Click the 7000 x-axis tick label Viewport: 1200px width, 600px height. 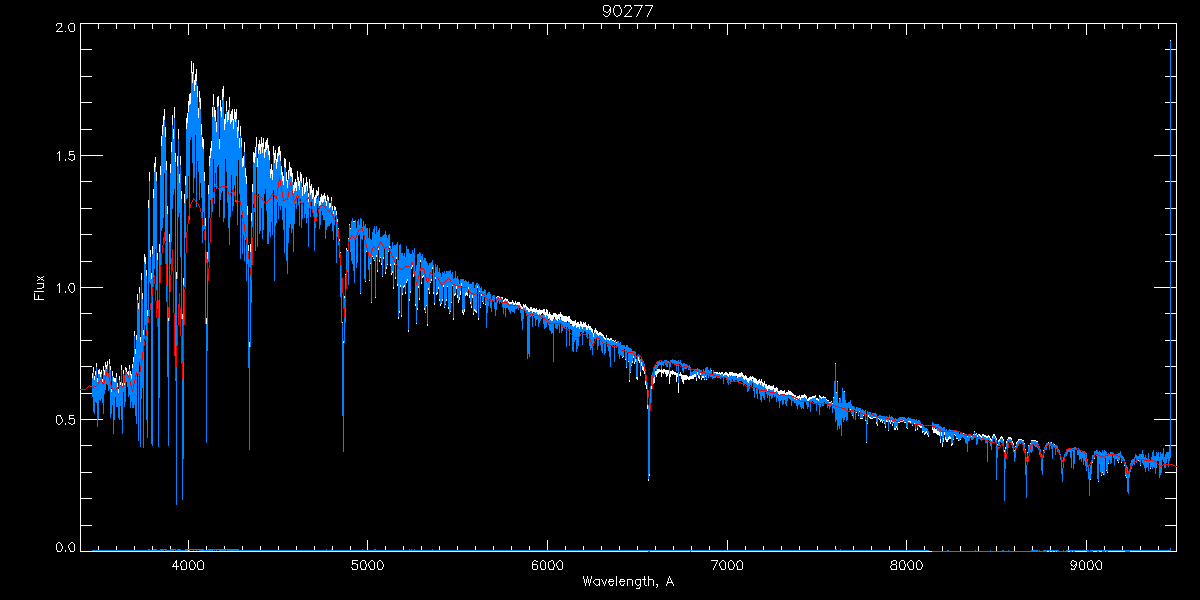(727, 564)
